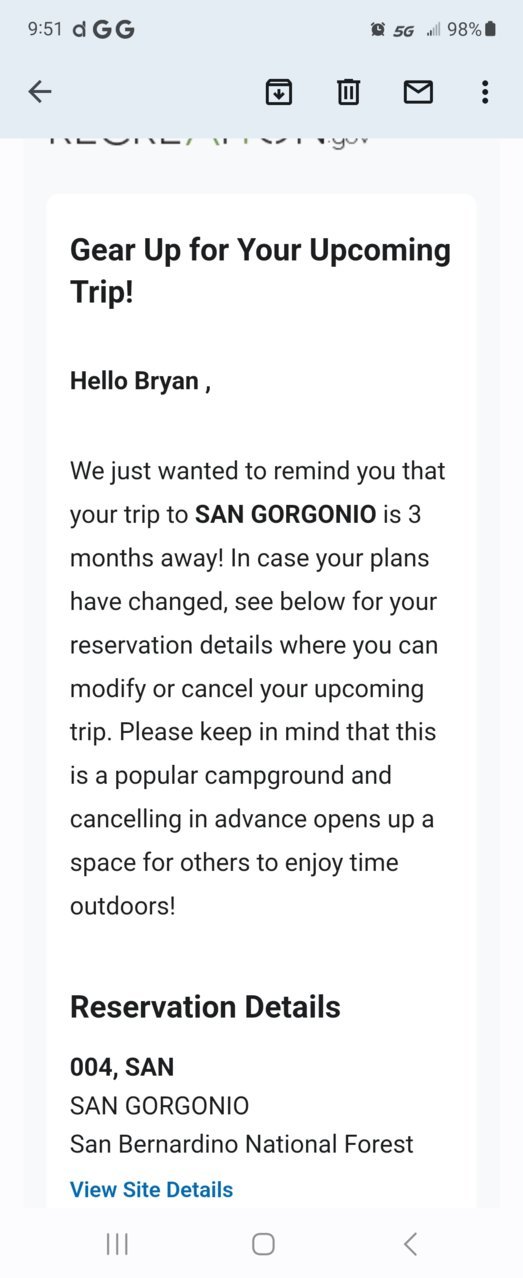This screenshot has width=523, height=1278.
Task: Tap the Reservation Details heading
Action: (x=205, y=1007)
